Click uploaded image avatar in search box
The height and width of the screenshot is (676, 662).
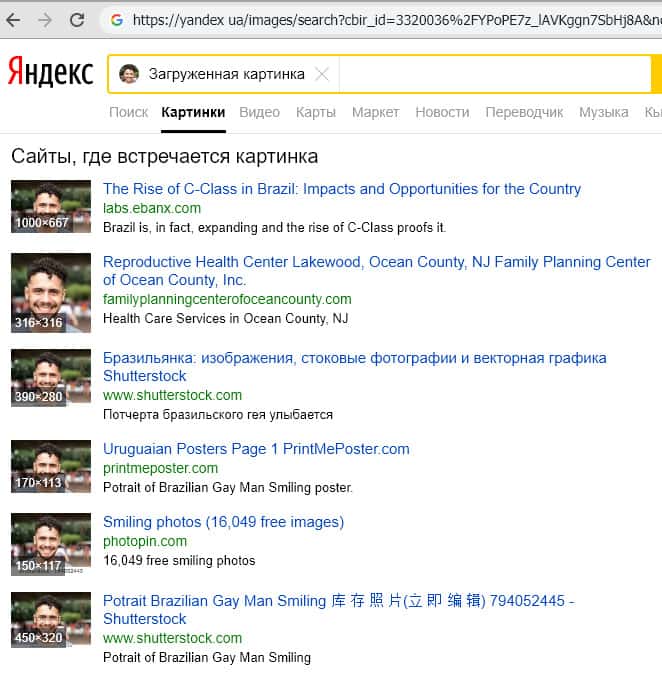pyautogui.click(x=129, y=74)
